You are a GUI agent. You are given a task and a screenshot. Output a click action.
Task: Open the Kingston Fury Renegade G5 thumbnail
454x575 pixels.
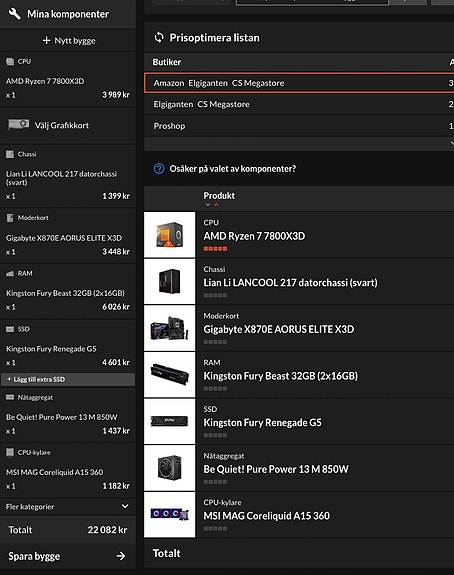tap(169, 421)
